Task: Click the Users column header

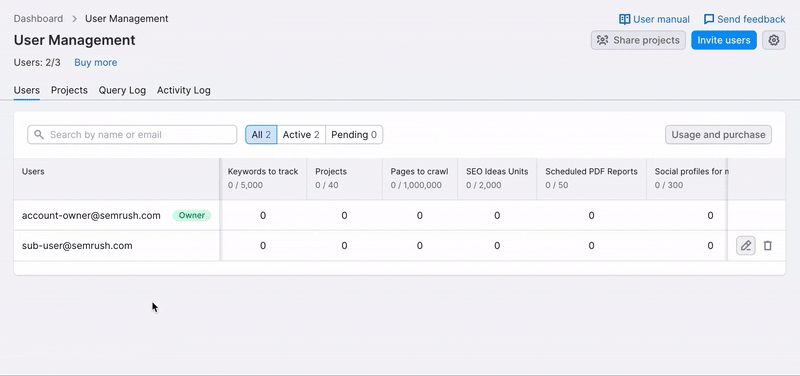Action: (x=117, y=179)
